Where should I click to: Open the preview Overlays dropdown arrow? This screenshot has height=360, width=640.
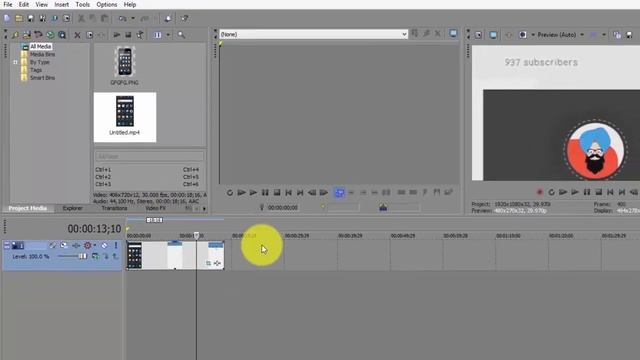click(x=604, y=35)
